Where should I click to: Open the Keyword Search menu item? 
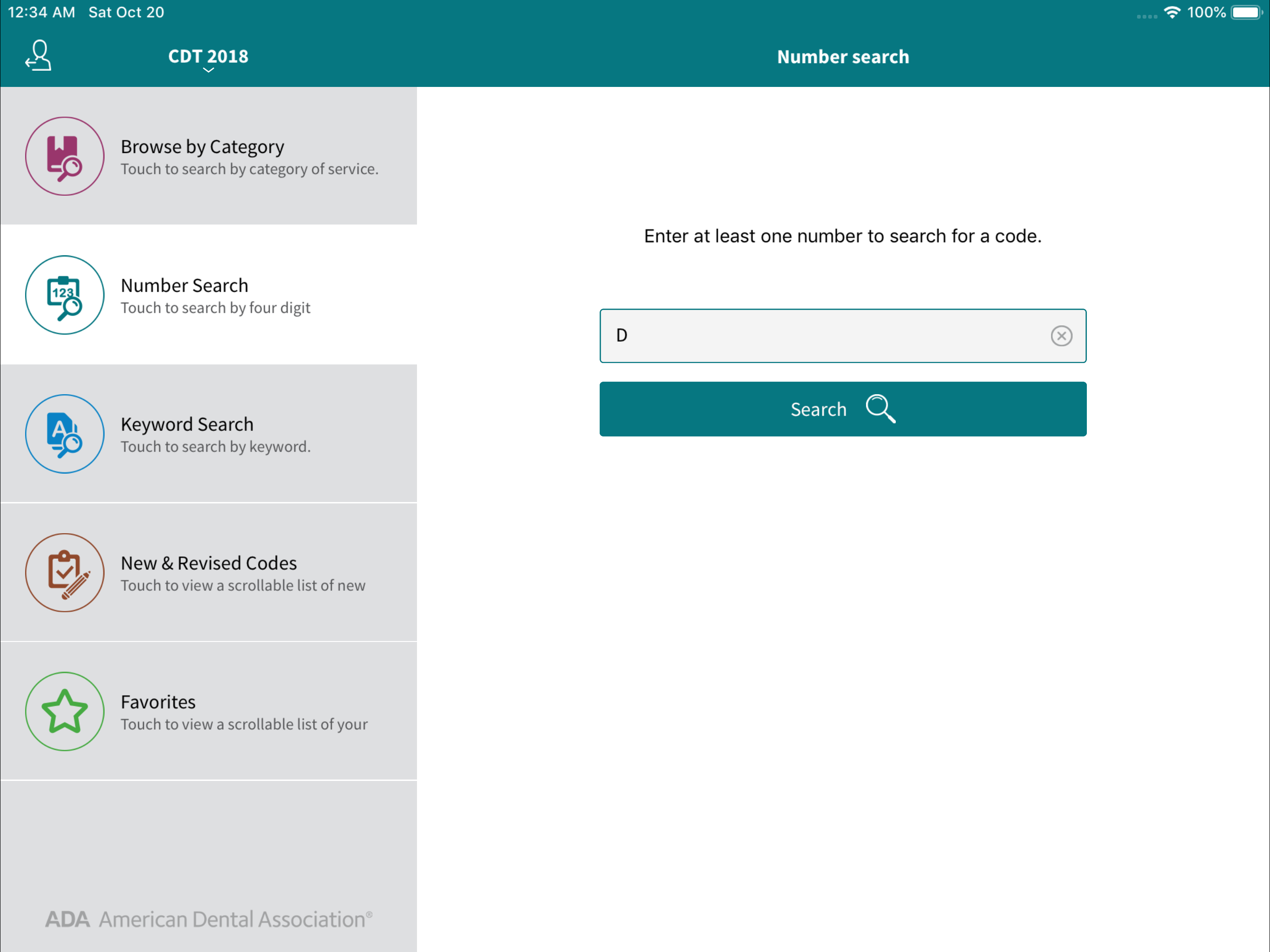click(x=209, y=434)
